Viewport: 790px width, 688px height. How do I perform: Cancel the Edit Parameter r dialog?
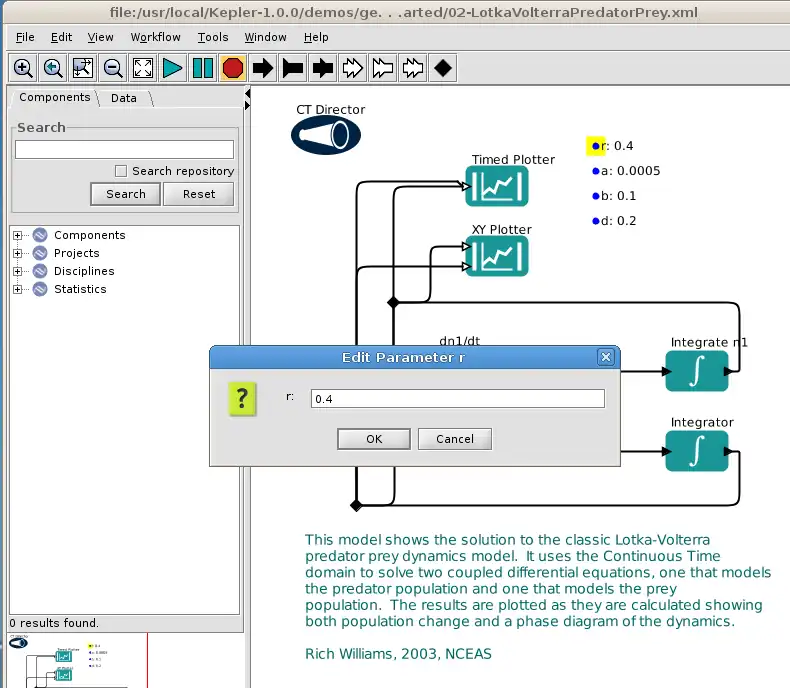(x=454, y=439)
